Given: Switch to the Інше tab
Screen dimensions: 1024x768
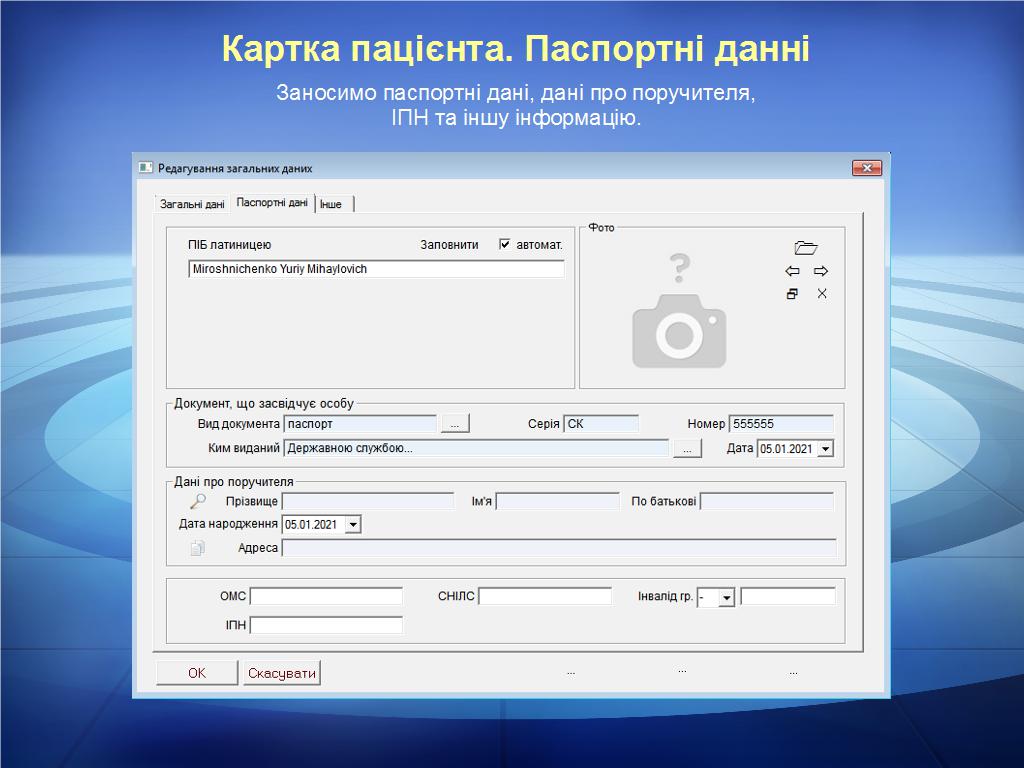Looking at the screenshot, I should [x=331, y=204].
